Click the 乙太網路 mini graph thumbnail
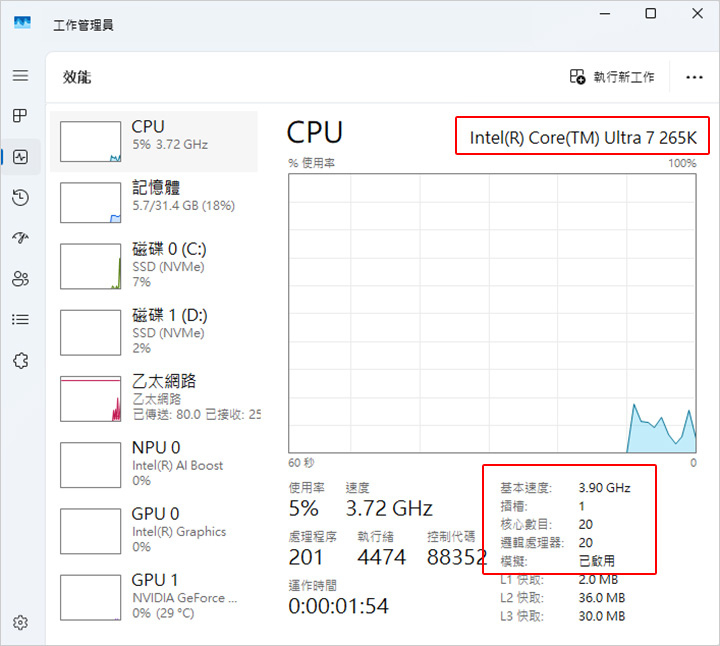Image resolution: width=720 pixels, height=646 pixels. (90, 399)
